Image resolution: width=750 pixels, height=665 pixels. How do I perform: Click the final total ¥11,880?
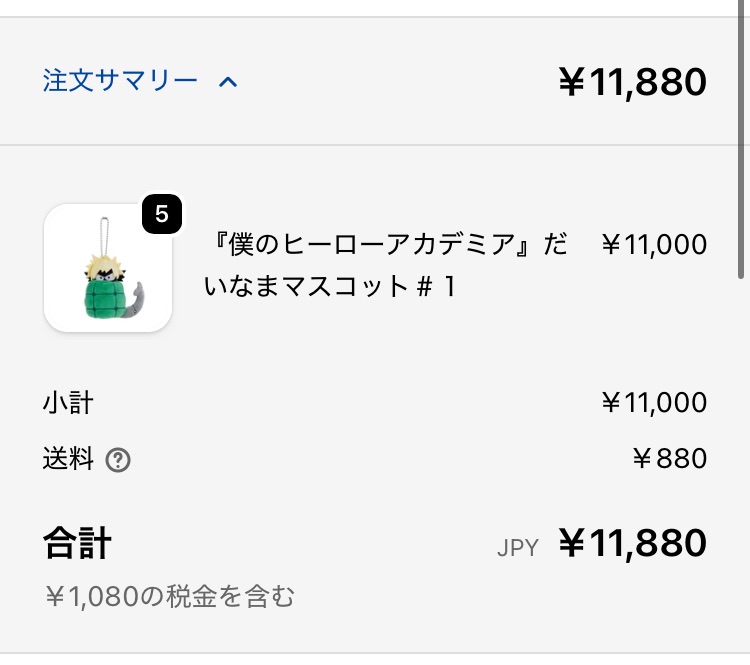click(x=632, y=543)
